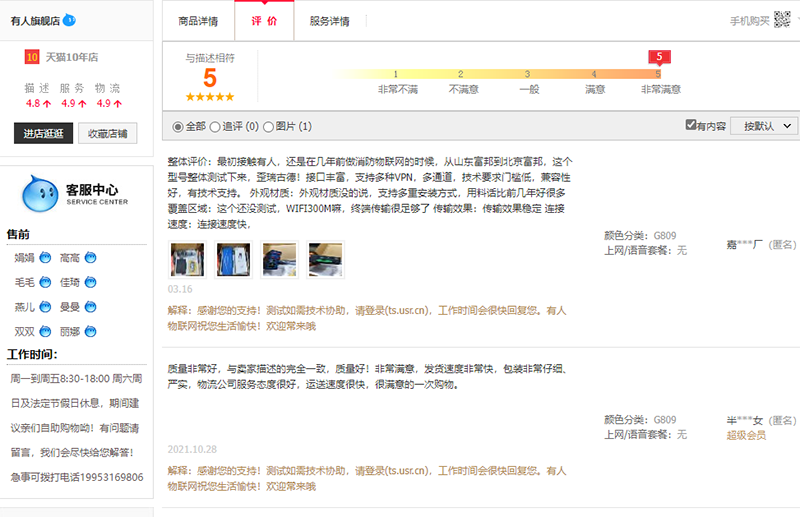
Task: Open the first review photo thumbnail
Action: pos(186,259)
